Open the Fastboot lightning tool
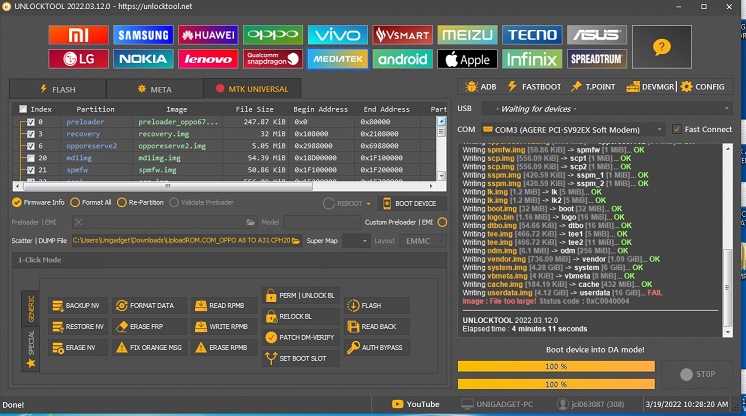 (x=534, y=87)
